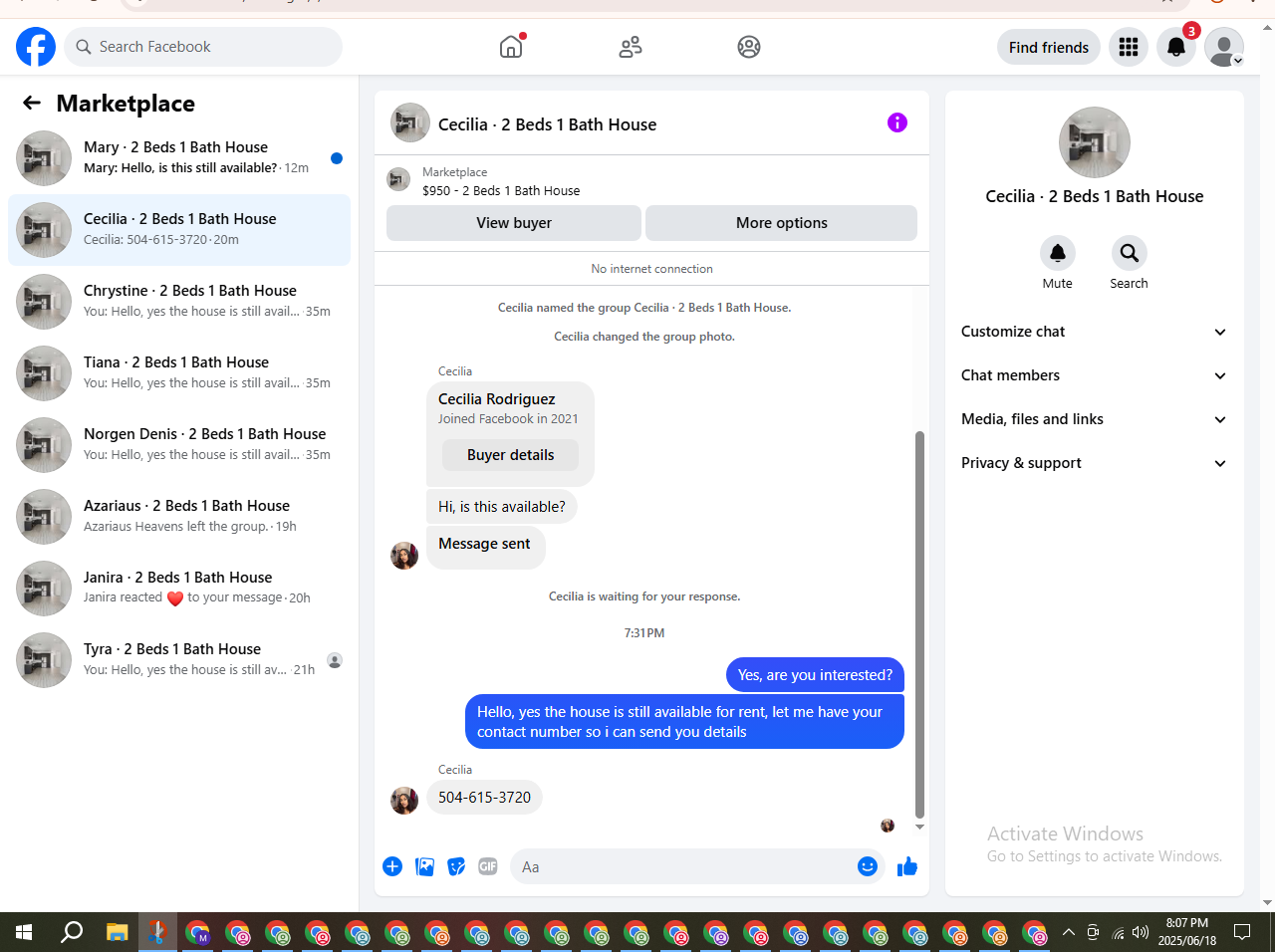
Task: Mute the Cecilia conversation
Action: coord(1058,253)
